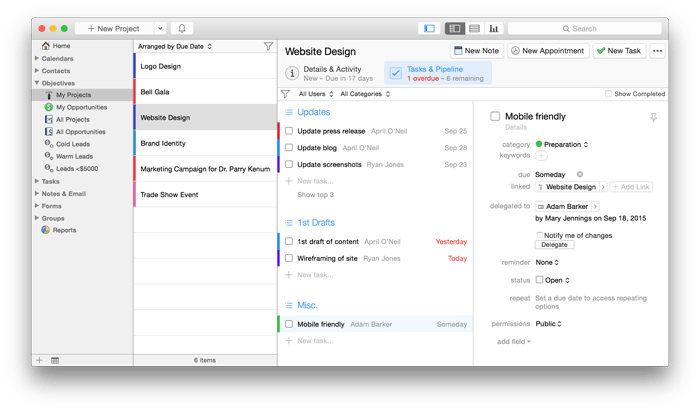The image size is (700, 411).
Task: Collapse the Objectives sidebar section
Action: pos(37,83)
